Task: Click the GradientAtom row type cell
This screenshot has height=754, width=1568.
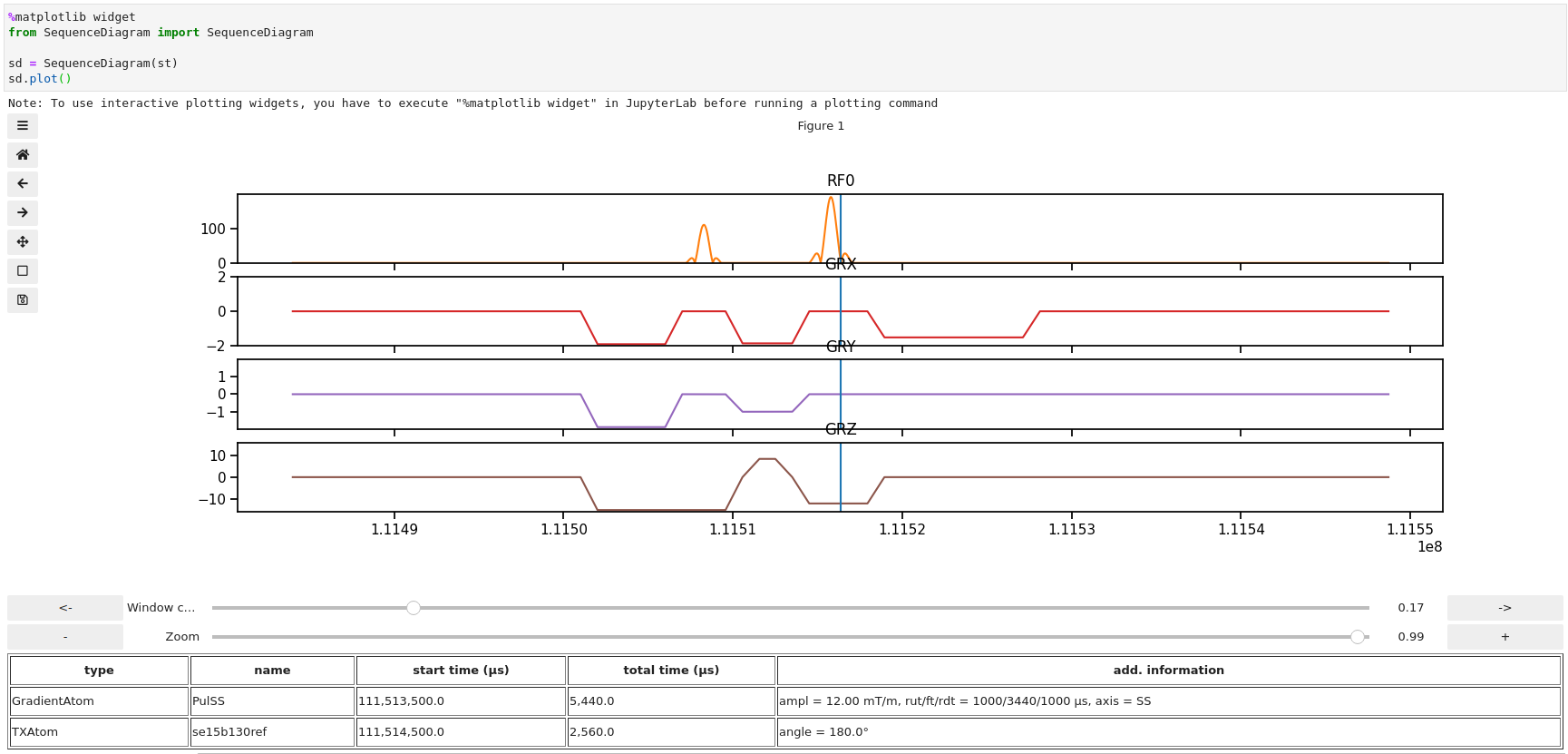Action: (99, 701)
